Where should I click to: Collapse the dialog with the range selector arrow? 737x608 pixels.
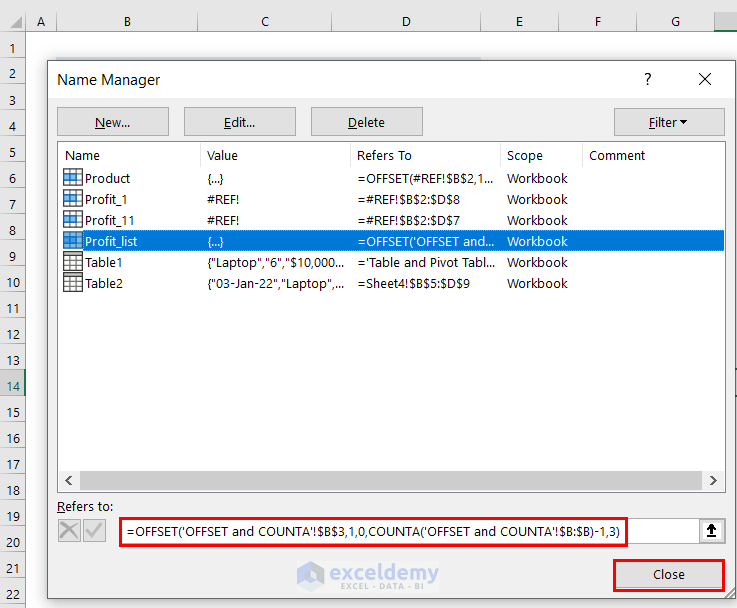pyautogui.click(x=712, y=531)
